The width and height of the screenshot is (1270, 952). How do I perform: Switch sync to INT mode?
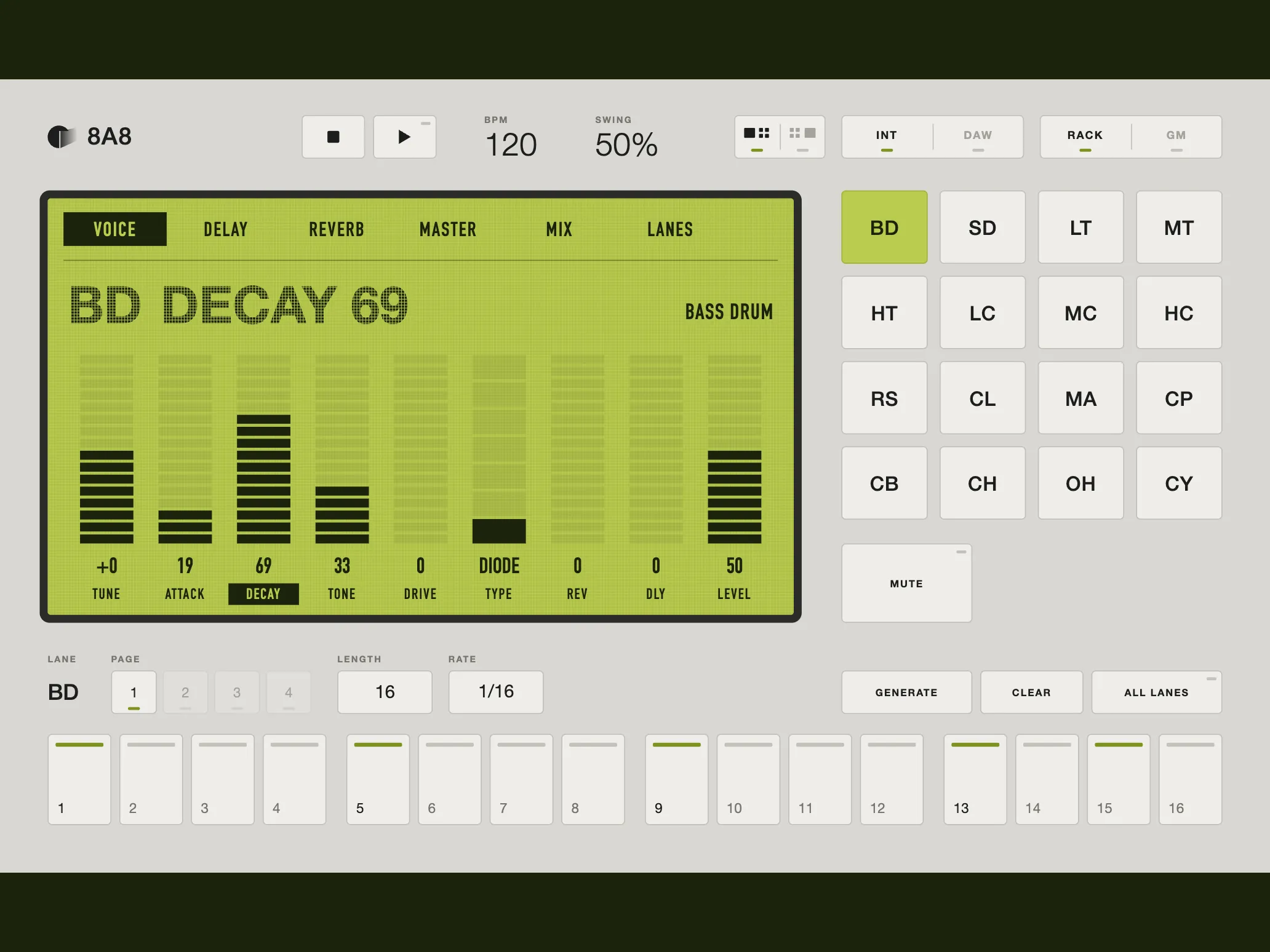pos(887,137)
